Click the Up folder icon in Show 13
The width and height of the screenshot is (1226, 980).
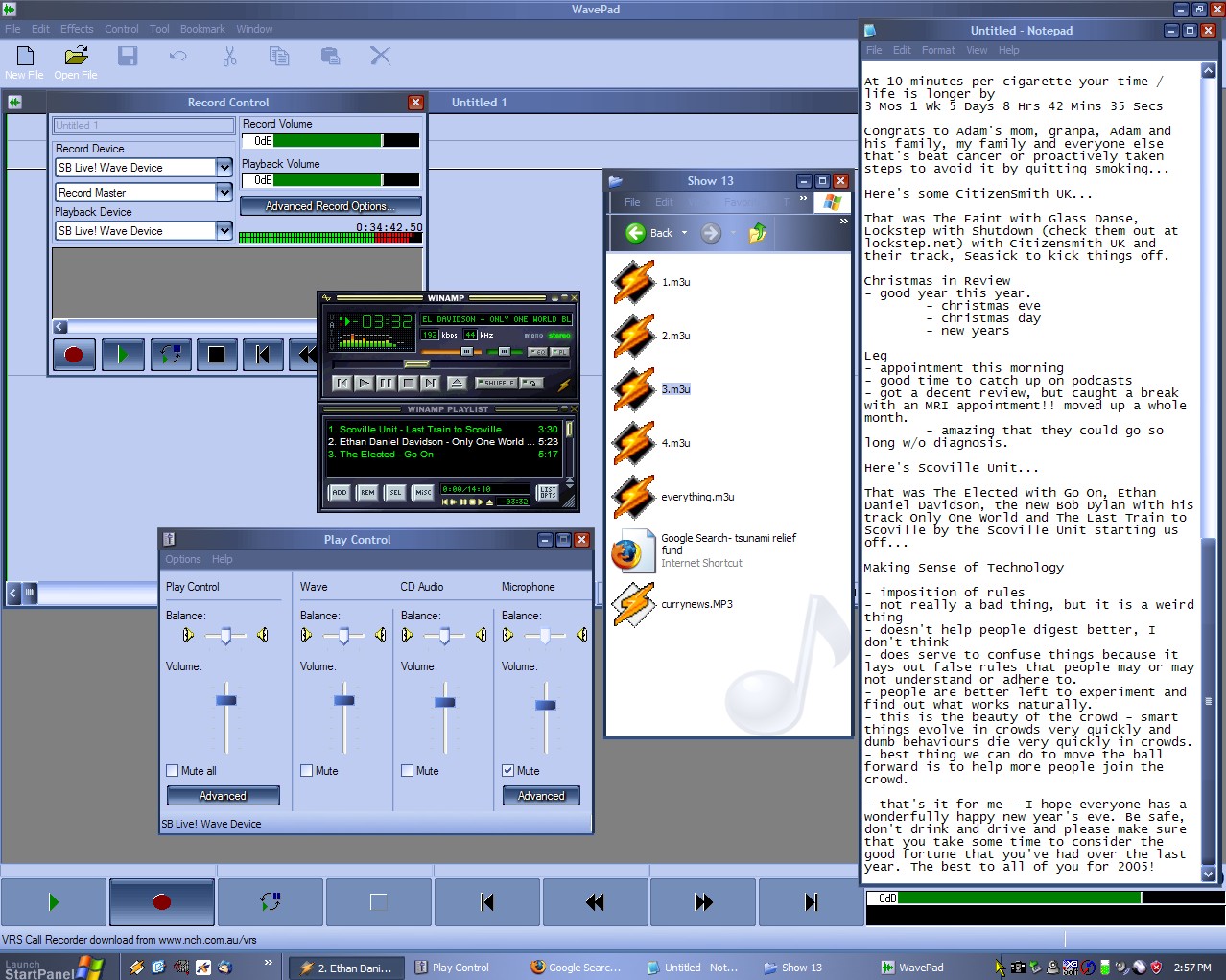(x=758, y=233)
